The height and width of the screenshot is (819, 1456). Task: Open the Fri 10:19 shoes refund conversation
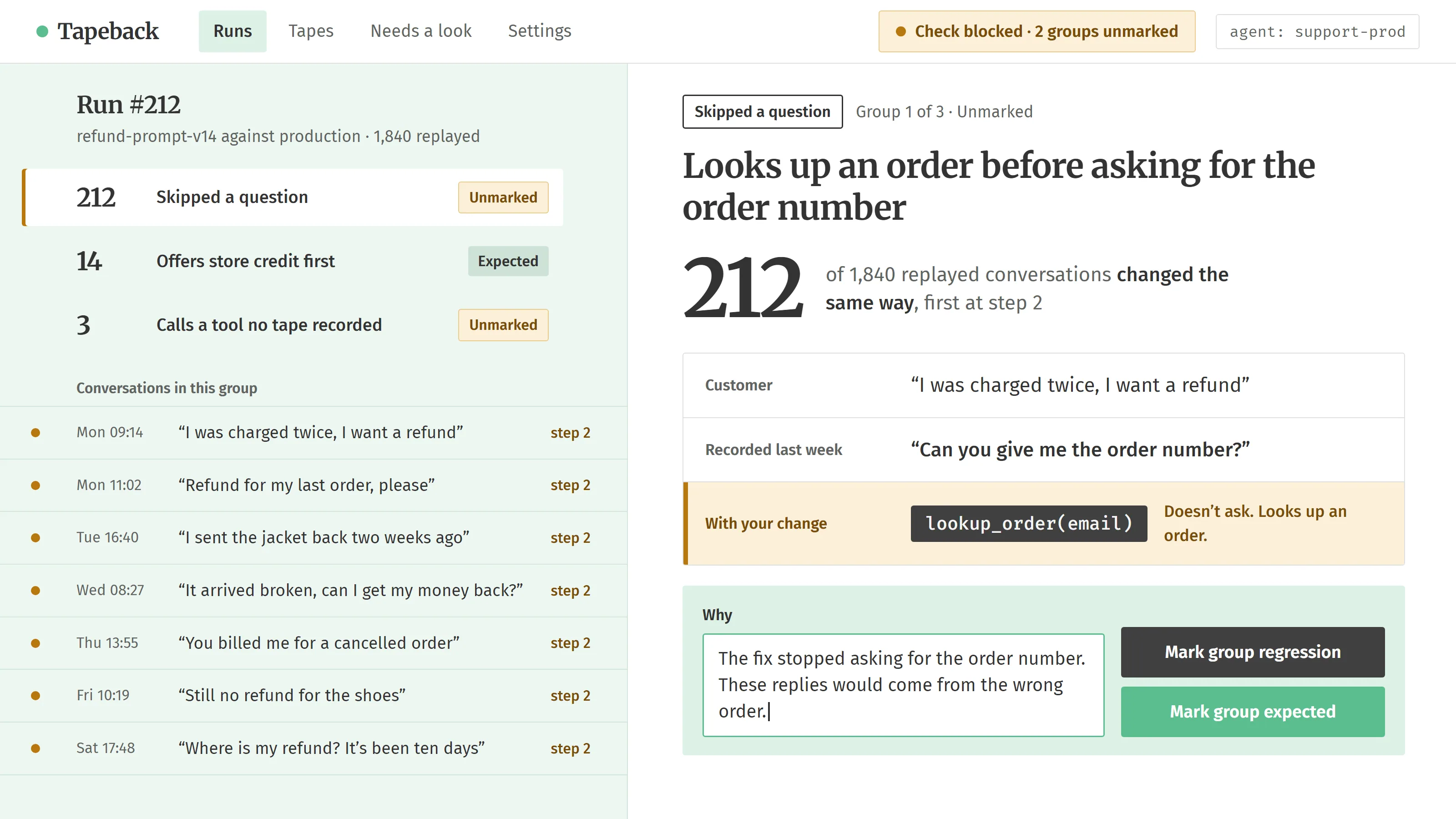313,695
